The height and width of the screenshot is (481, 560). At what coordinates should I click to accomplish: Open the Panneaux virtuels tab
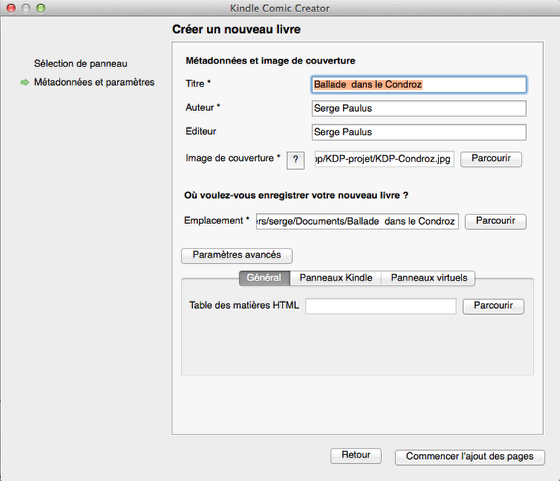tap(429, 278)
